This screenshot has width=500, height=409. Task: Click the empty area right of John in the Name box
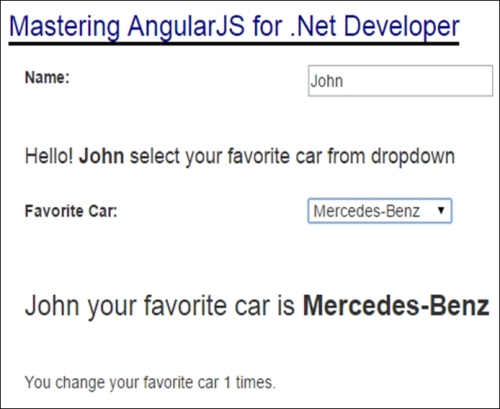417,81
